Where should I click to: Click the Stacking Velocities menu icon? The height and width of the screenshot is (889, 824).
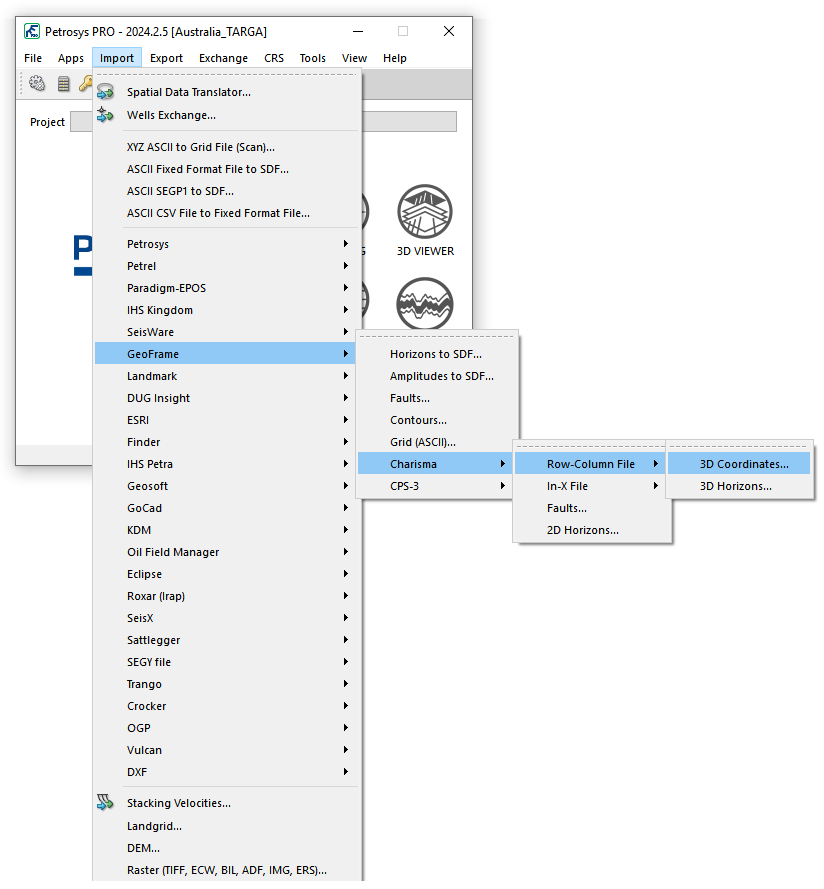coord(106,802)
